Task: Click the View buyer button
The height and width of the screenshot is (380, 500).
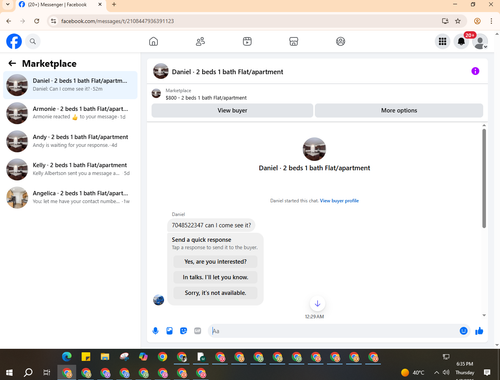Action: coord(232,110)
